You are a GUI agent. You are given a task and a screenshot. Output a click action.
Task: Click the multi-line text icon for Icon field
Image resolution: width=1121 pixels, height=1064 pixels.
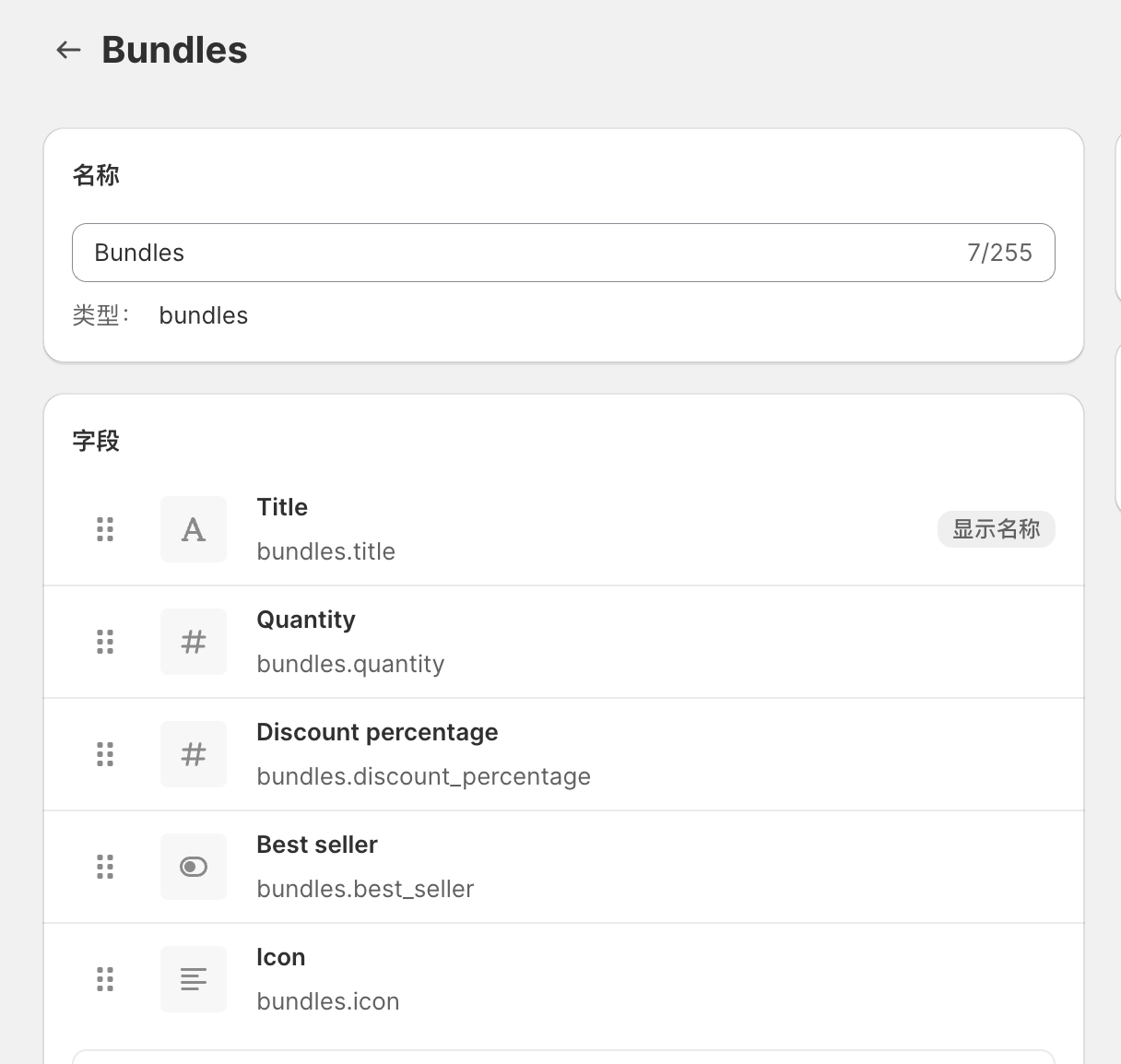194,979
